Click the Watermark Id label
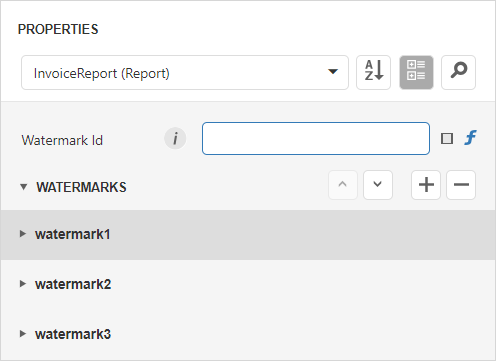The height and width of the screenshot is (361, 496). tap(62, 140)
